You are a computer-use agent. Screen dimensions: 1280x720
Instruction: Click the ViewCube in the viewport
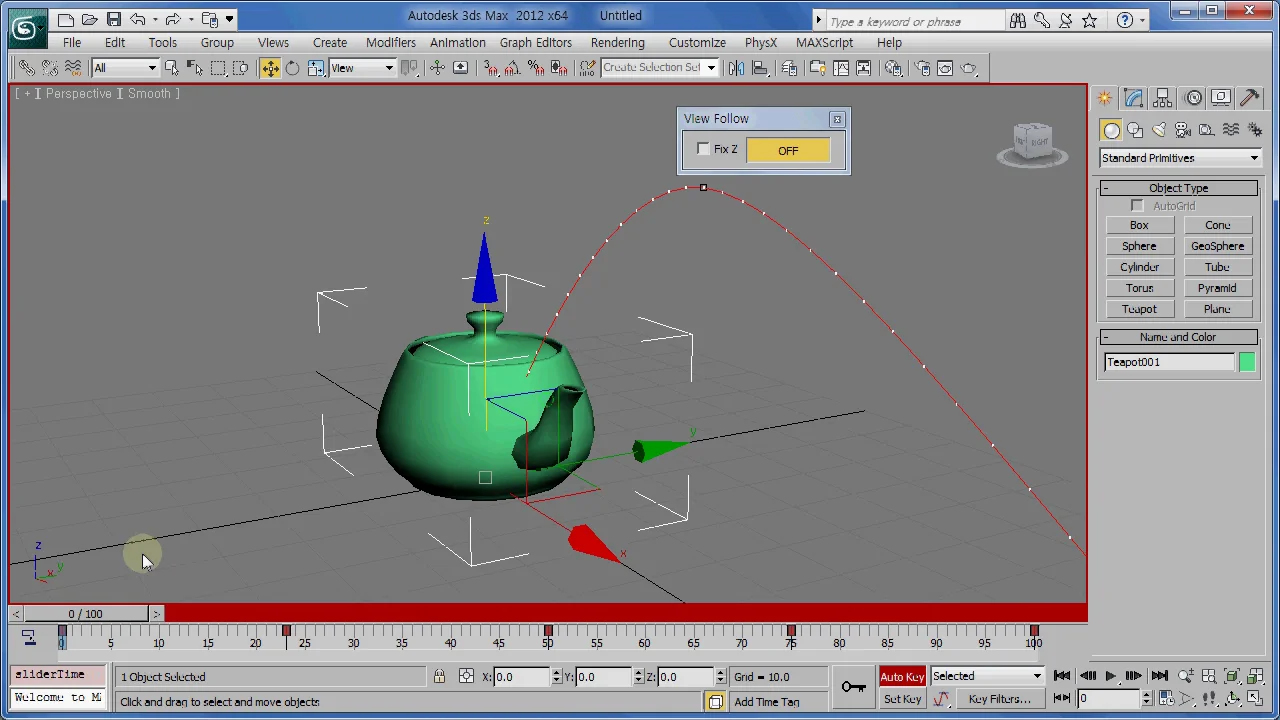(x=1033, y=143)
